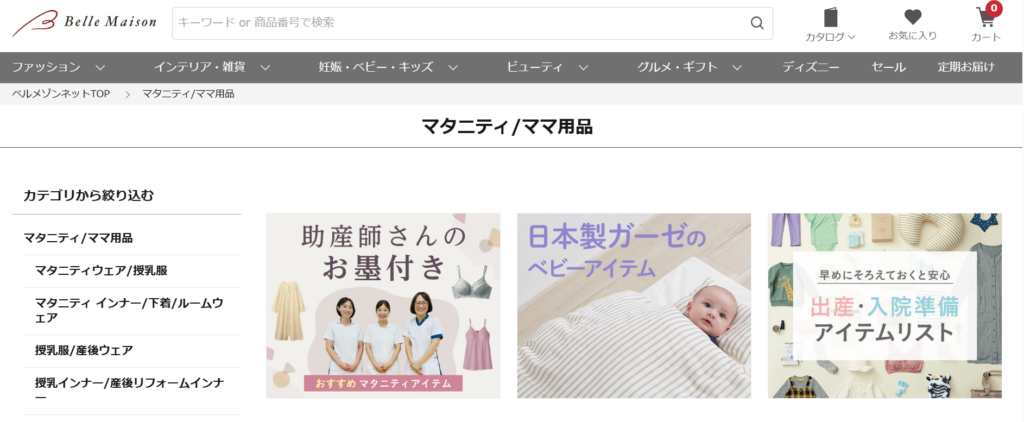Click the keyword search input field

pyautogui.click(x=460, y=23)
